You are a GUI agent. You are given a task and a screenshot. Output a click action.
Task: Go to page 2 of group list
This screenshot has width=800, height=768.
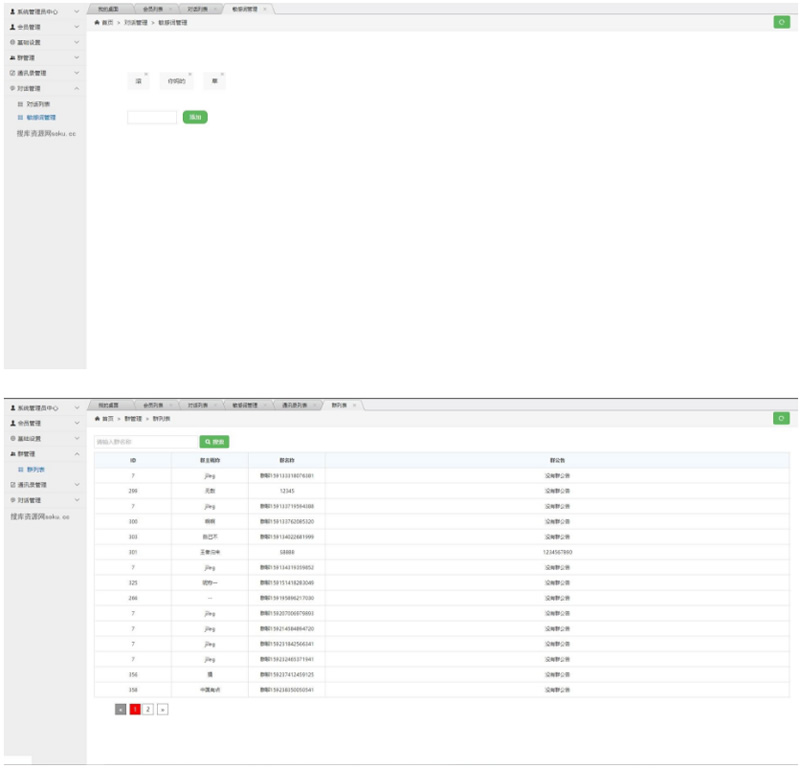coord(148,709)
